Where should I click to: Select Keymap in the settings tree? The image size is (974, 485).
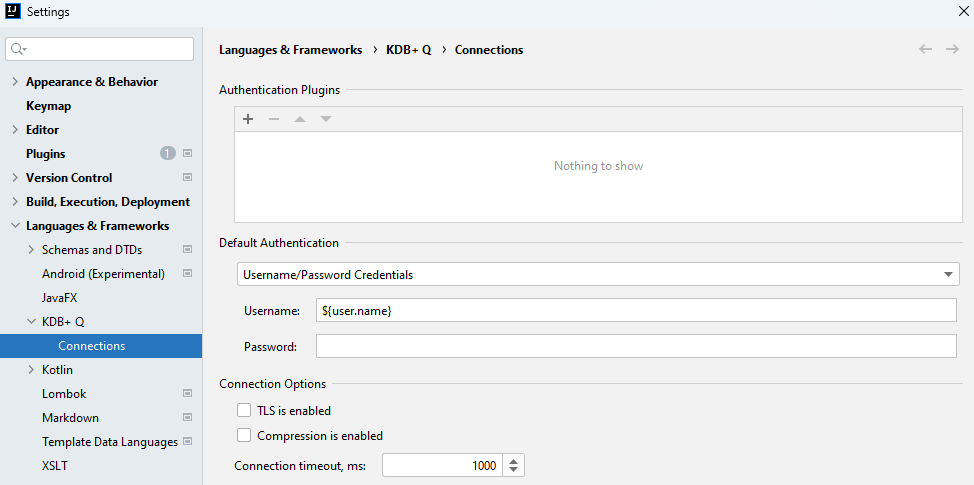tap(48, 106)
